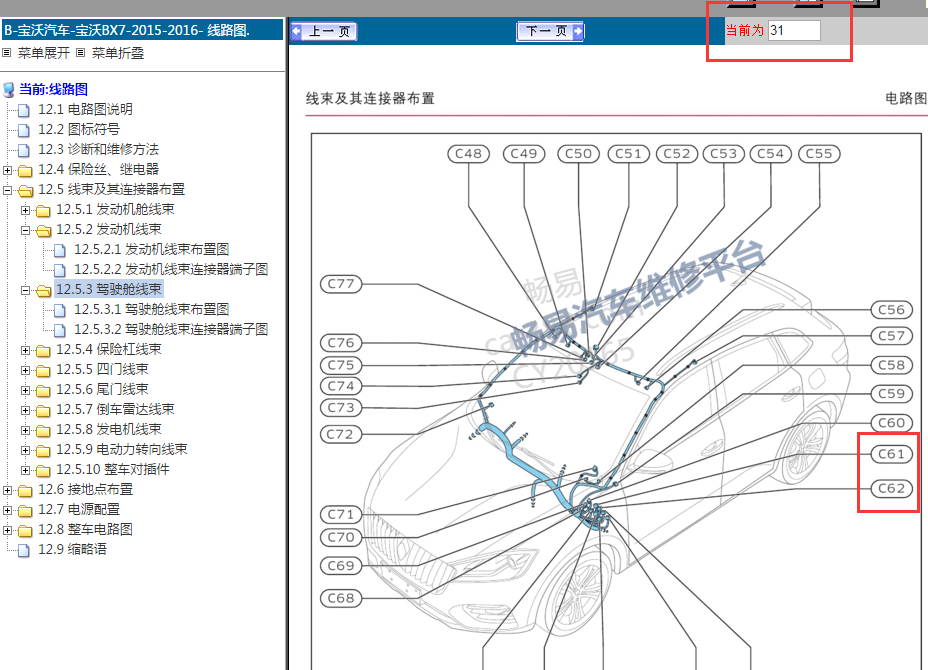The width and height of the screenshot is (928, 670).
Task: Open 12.5.2.1 发动机线束布置图
Action: tap(152, 250)
